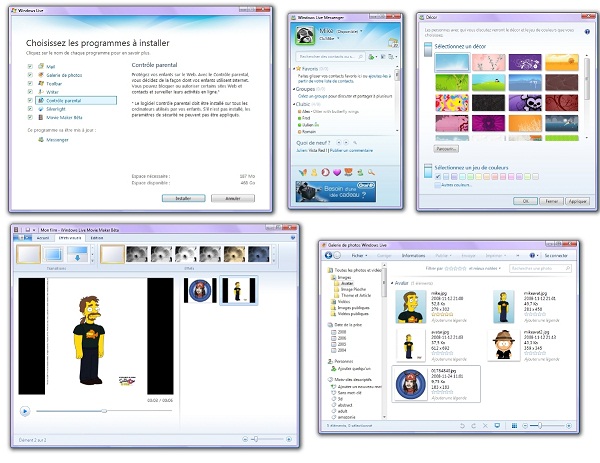This screenshot has height=463, width=600.
Task: Click the zoom out icon in Photo Gallery
Action: (x=525, y=426)
